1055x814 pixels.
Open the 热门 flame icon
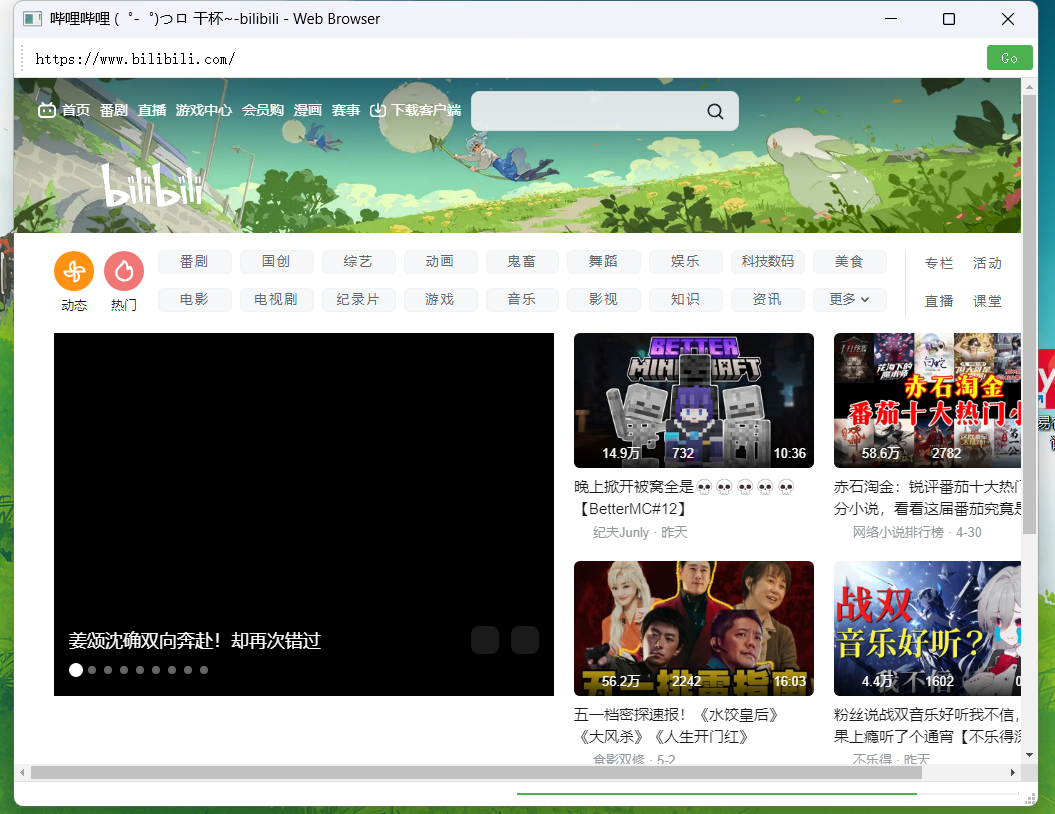[x=124, y=271]
